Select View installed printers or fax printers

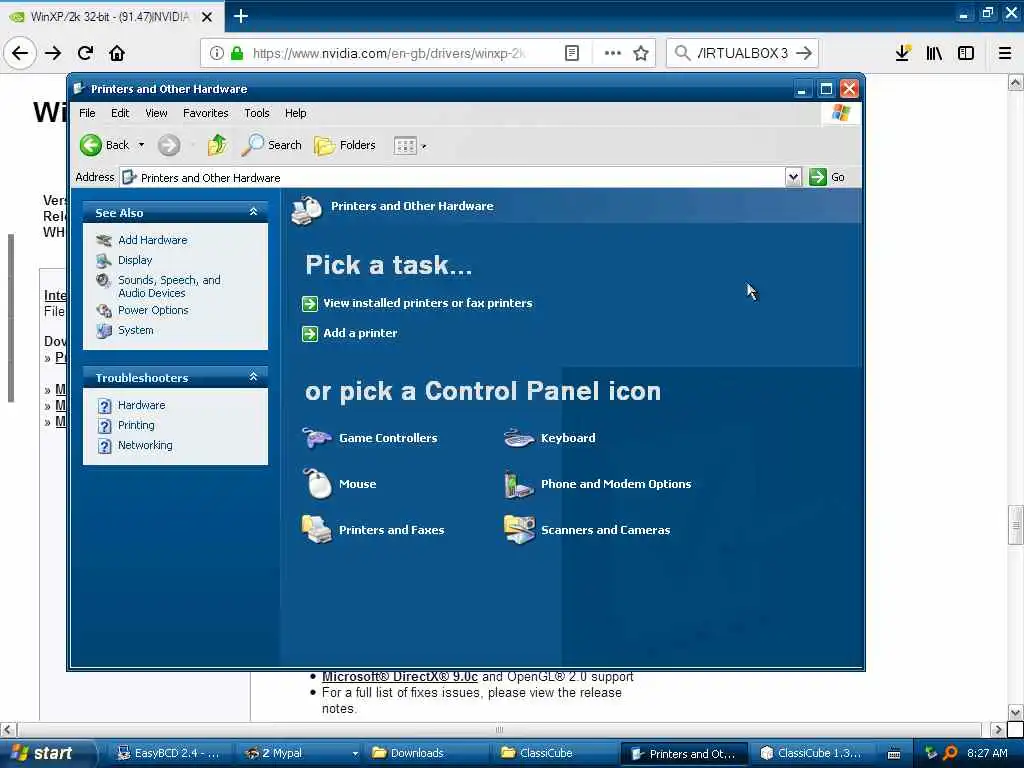click(x=427, y=303)
